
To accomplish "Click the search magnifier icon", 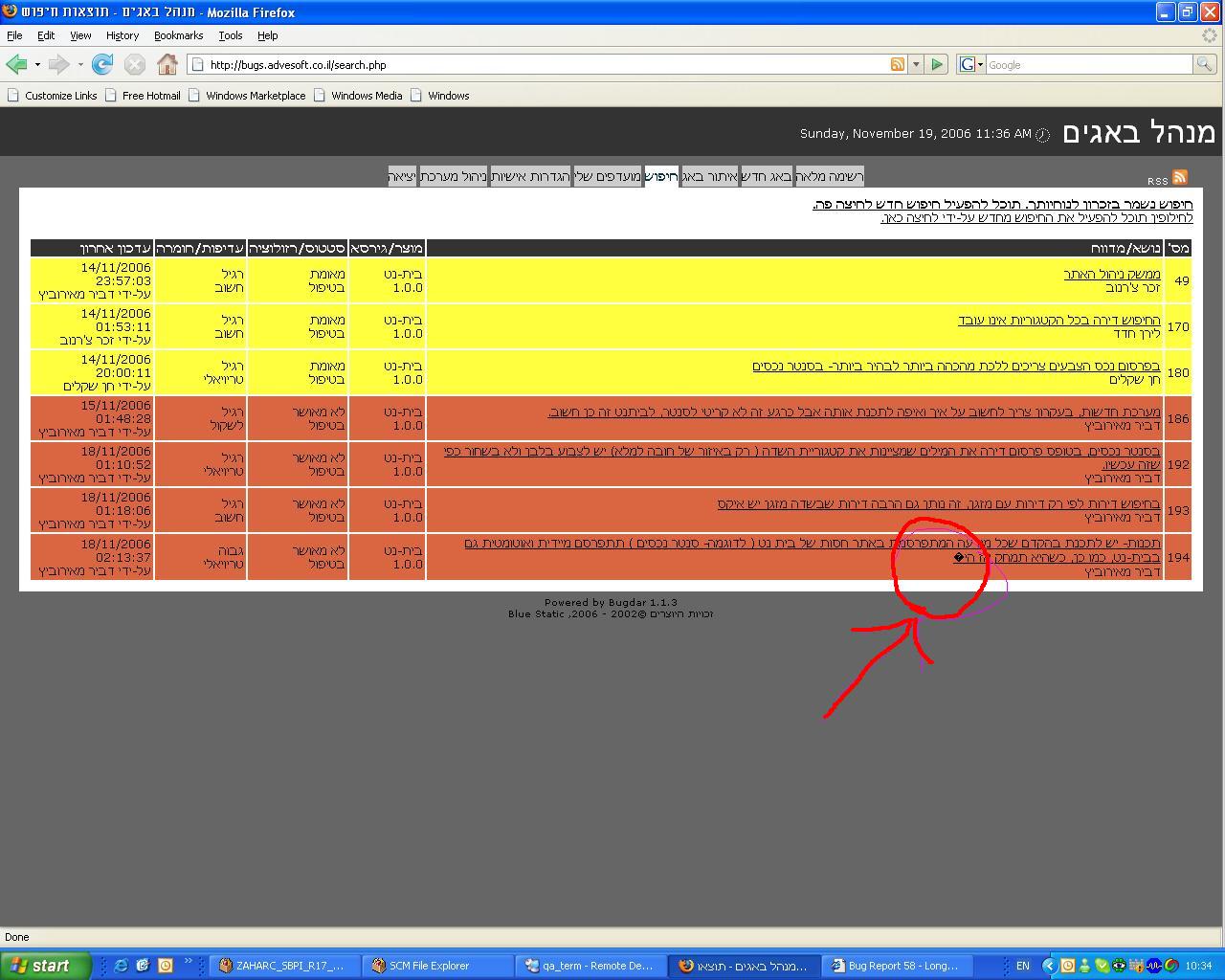I will click(1204, 64).
